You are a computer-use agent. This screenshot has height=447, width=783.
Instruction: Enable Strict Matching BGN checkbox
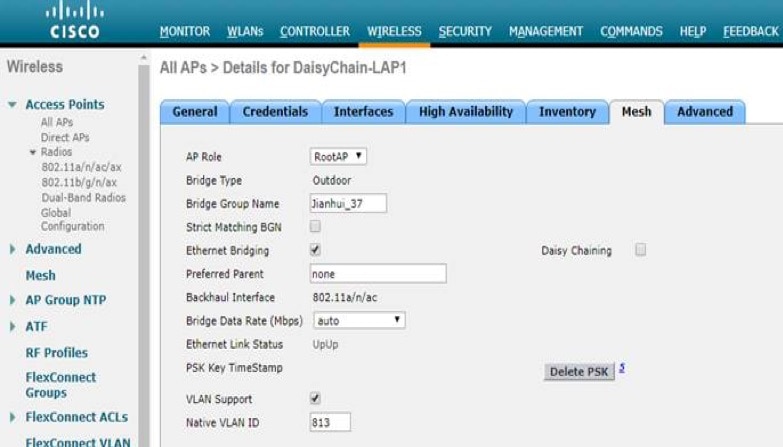click(x=315, y=226)
